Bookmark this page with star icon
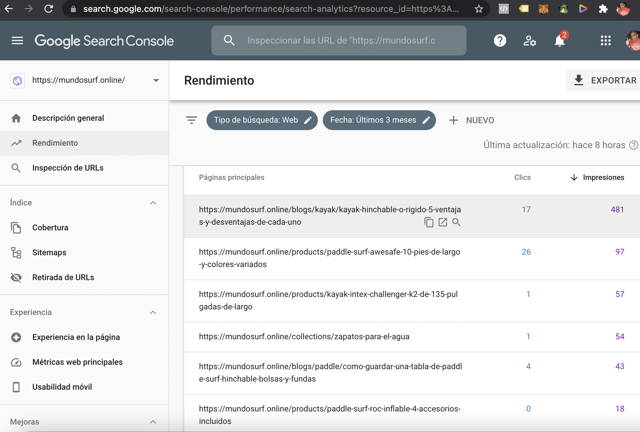Image resolution: width=640 pixels, height=432 pixels. coord(479,9)
